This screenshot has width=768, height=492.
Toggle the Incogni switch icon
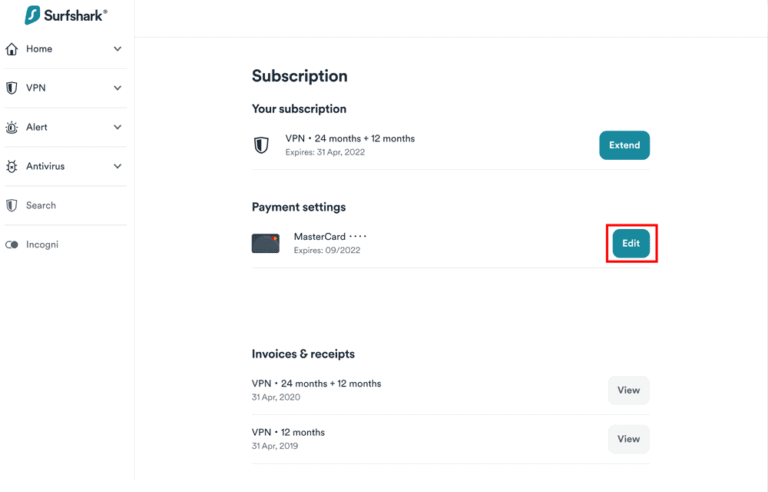coord(12,244)
